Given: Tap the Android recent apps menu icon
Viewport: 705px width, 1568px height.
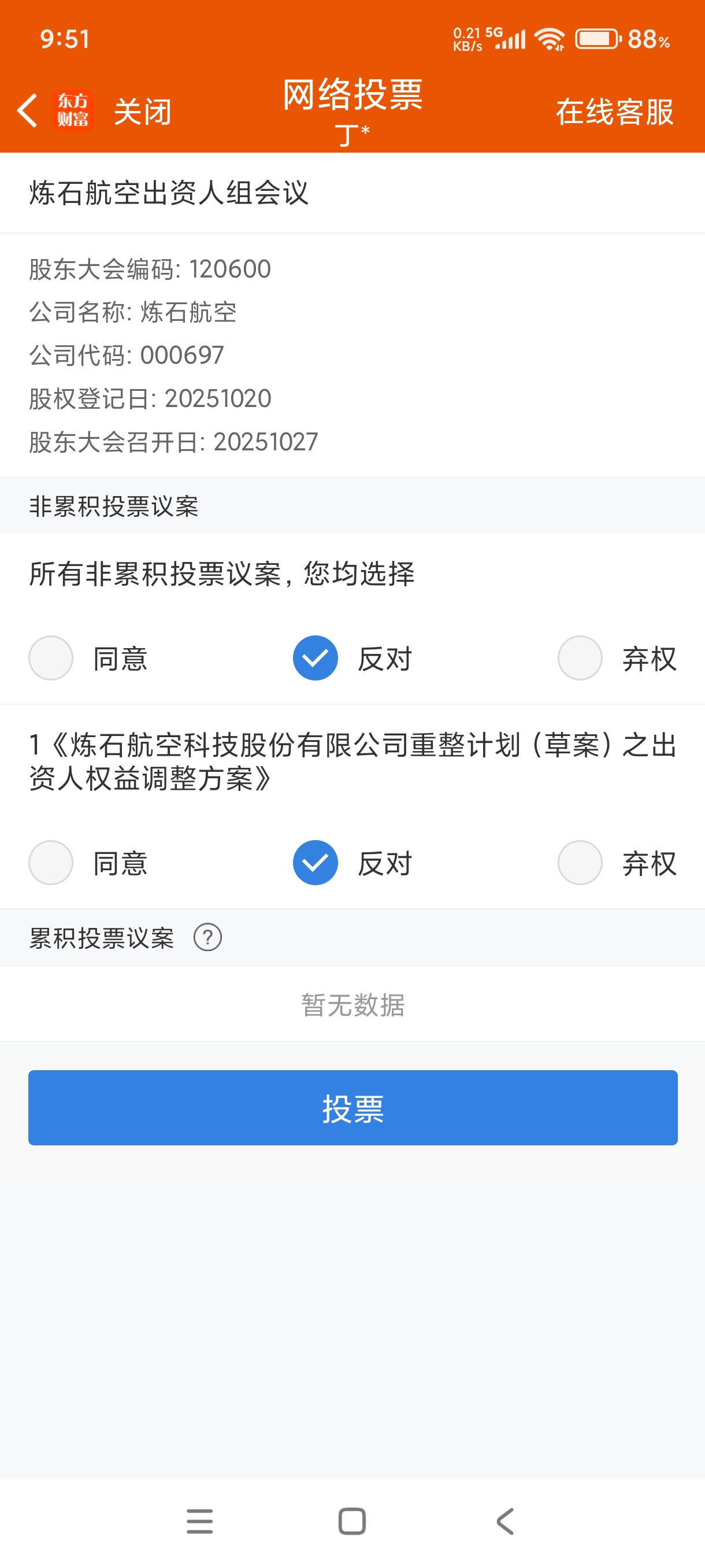Looking at the screenshot, I should [199, 1521].
